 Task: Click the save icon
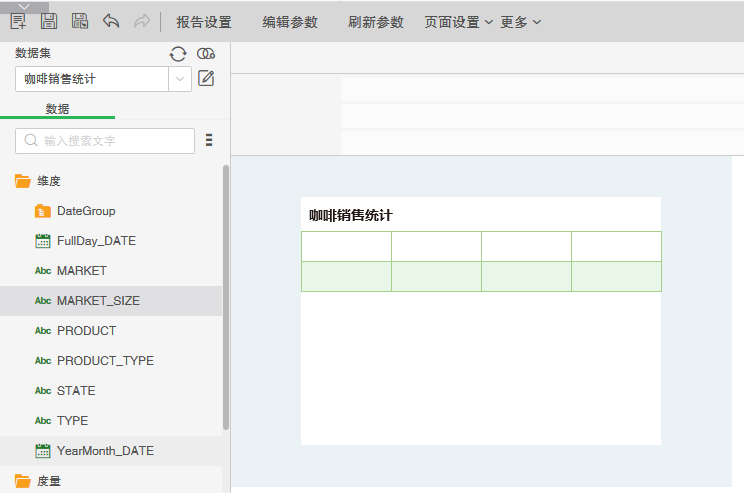pyautogui.click(x=49, y=21)
